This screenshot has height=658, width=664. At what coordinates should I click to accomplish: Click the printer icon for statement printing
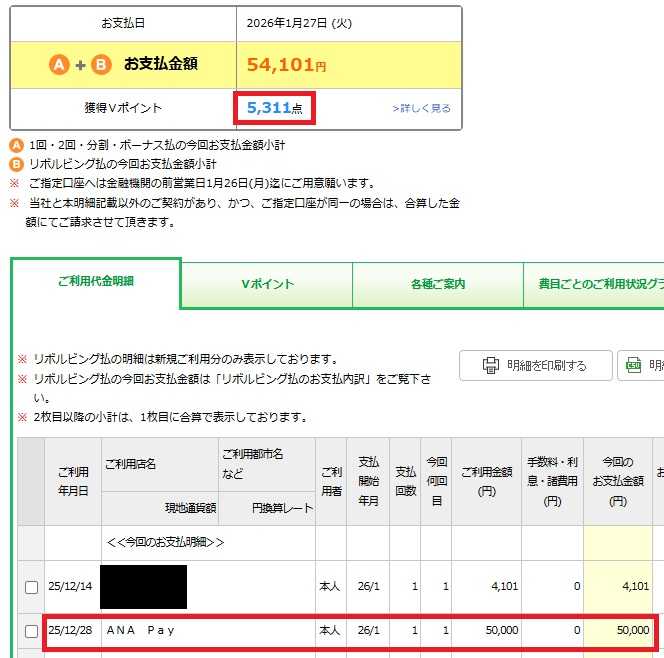coord(491,365)
